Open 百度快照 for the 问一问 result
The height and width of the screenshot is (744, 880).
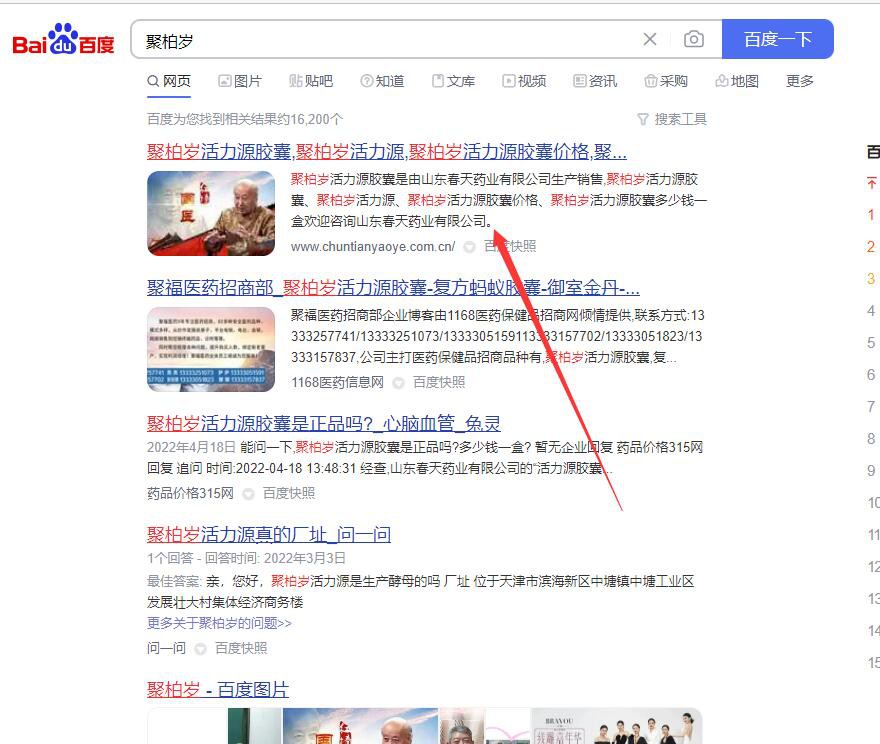pos(241,649)
